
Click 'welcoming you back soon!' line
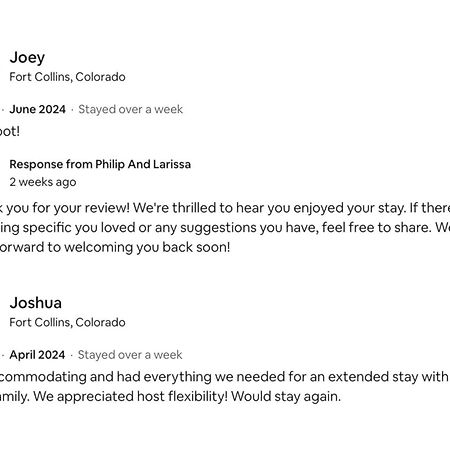147,247
